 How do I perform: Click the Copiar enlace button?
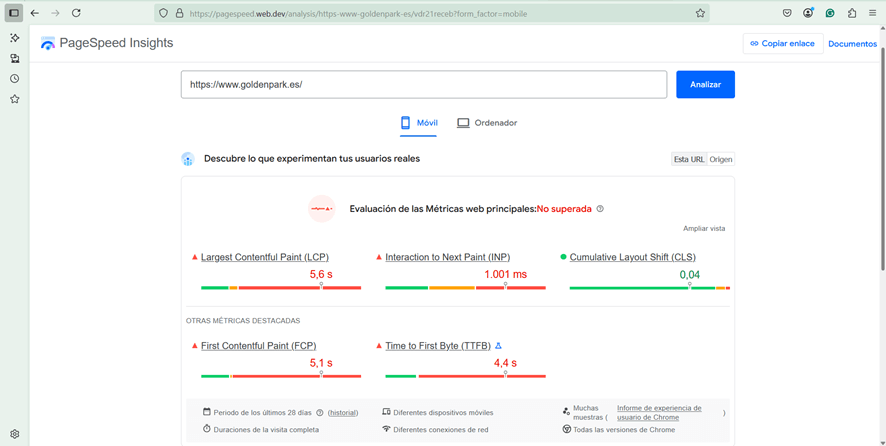[x=783, y=44]
